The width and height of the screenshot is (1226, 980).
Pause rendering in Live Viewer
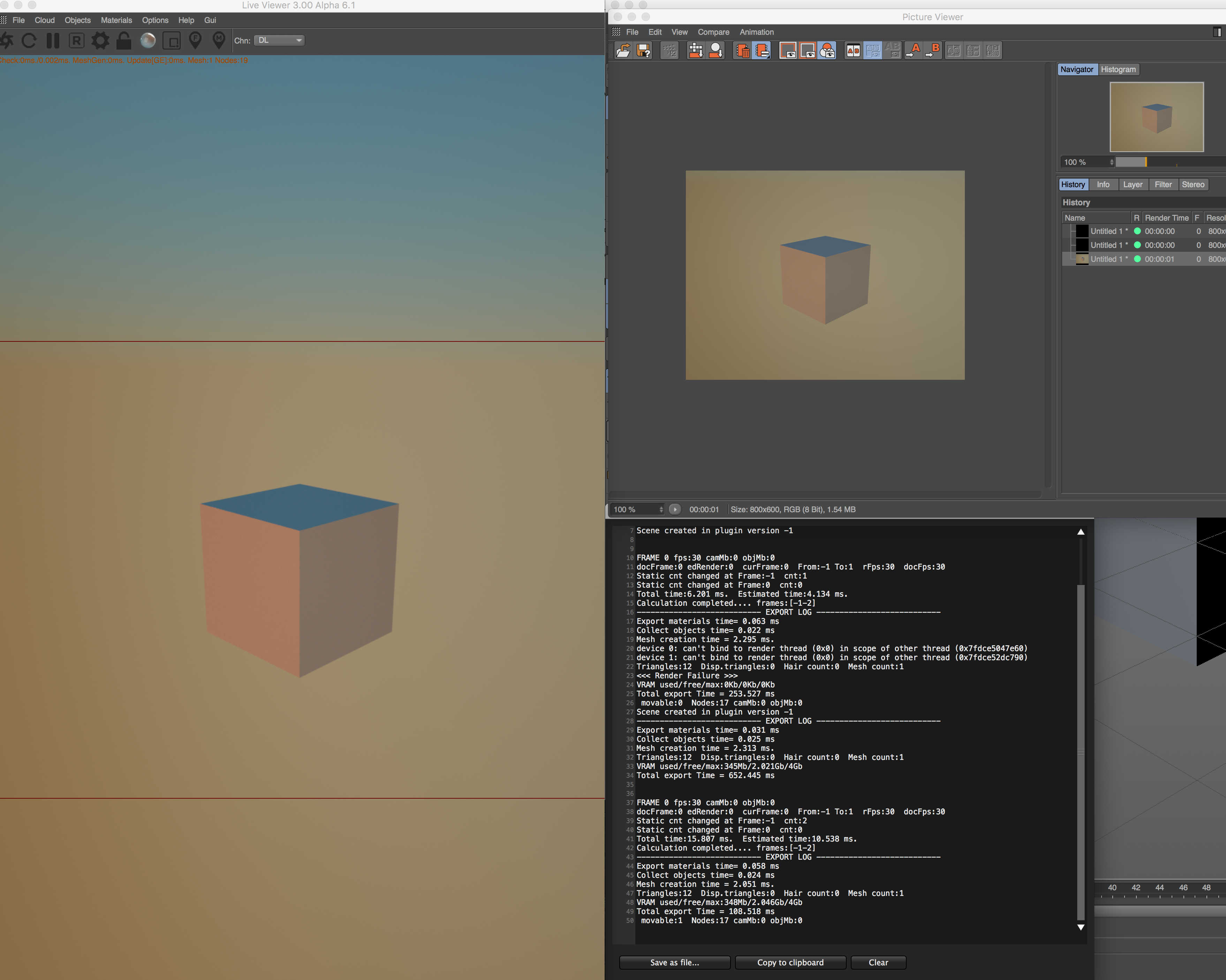(52, 40)
